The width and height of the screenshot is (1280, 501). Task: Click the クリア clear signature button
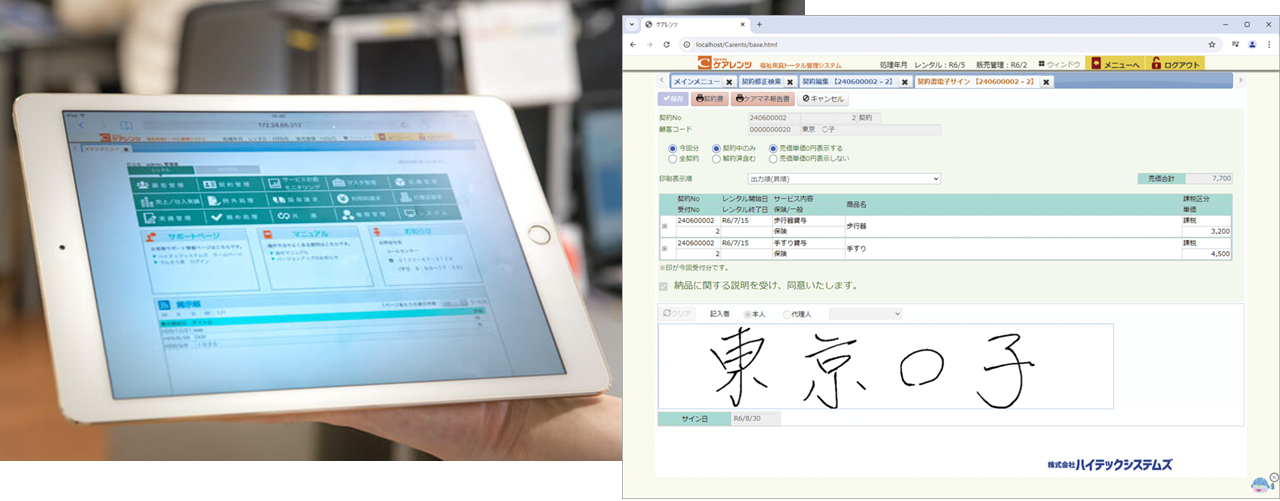[679, 313]
